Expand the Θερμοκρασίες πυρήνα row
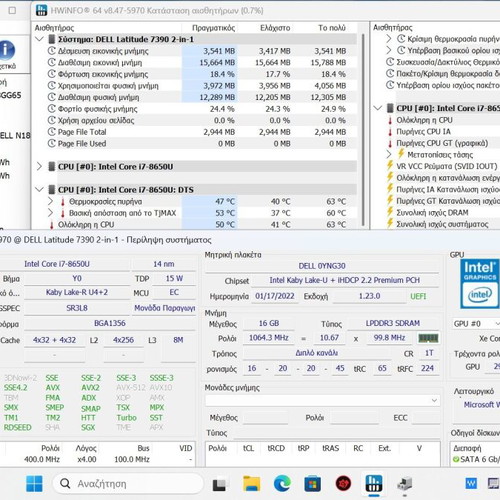The height and width of the screenshot is (500, 500). click(50, 201)
